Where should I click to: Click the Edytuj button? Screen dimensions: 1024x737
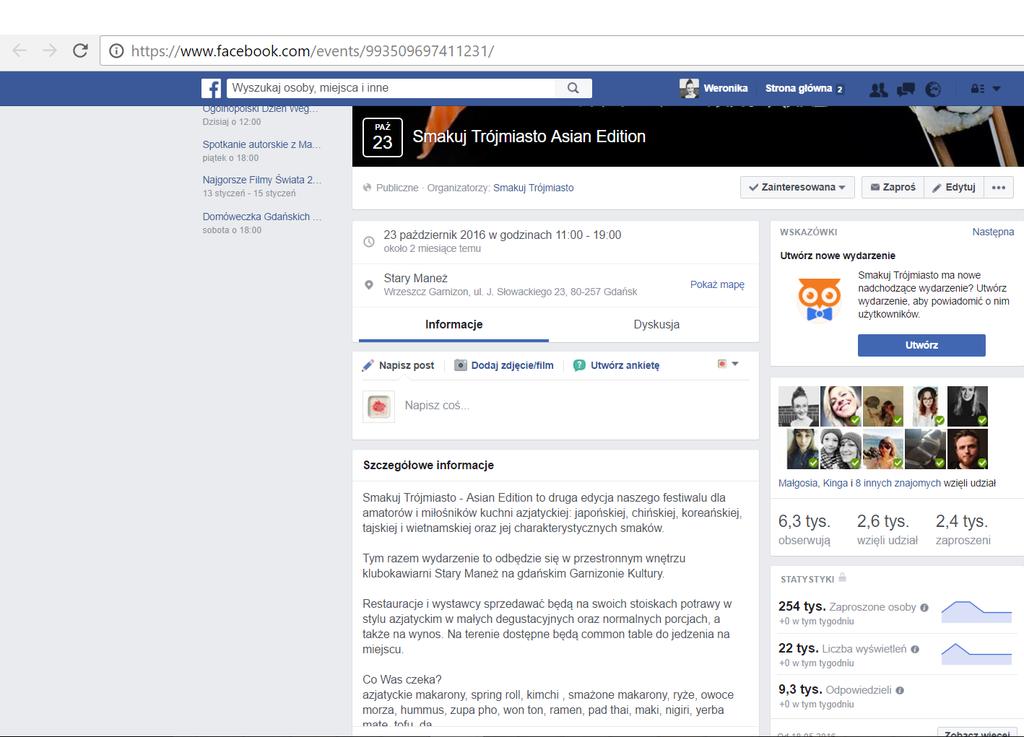pos(953,187)
